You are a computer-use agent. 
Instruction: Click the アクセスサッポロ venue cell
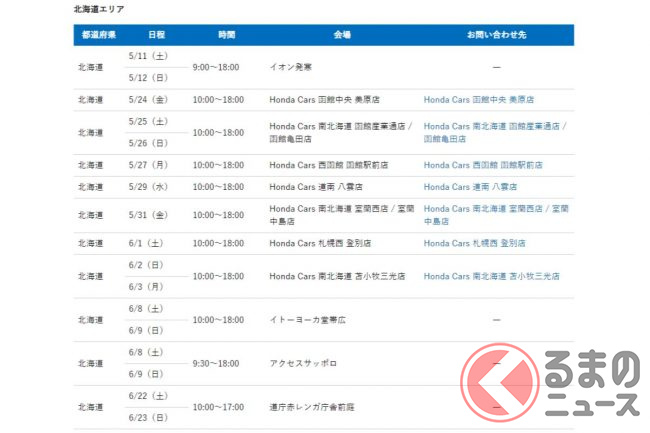click(300, 364)
